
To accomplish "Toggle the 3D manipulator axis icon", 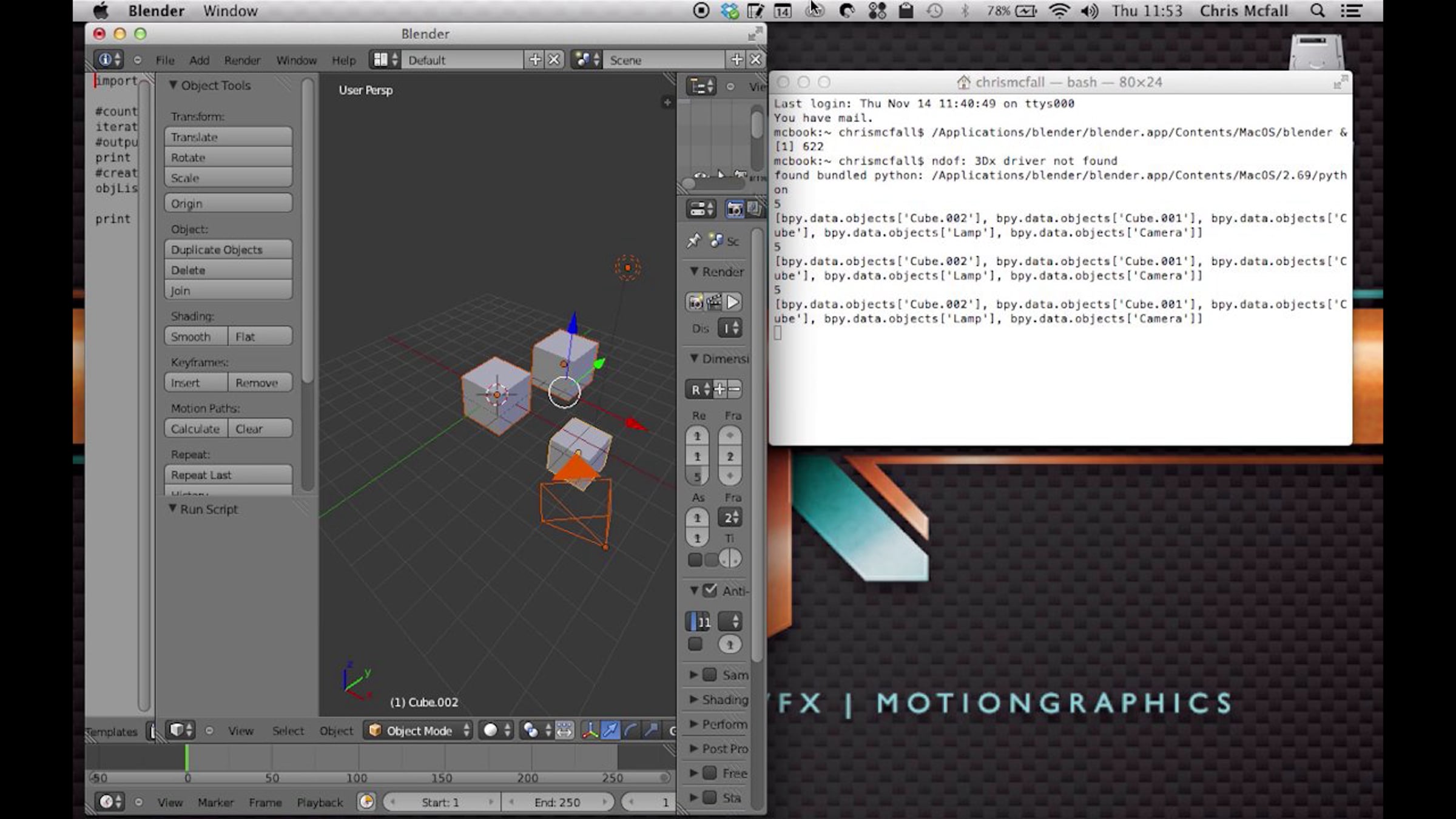I will click(x=590, y=730).
